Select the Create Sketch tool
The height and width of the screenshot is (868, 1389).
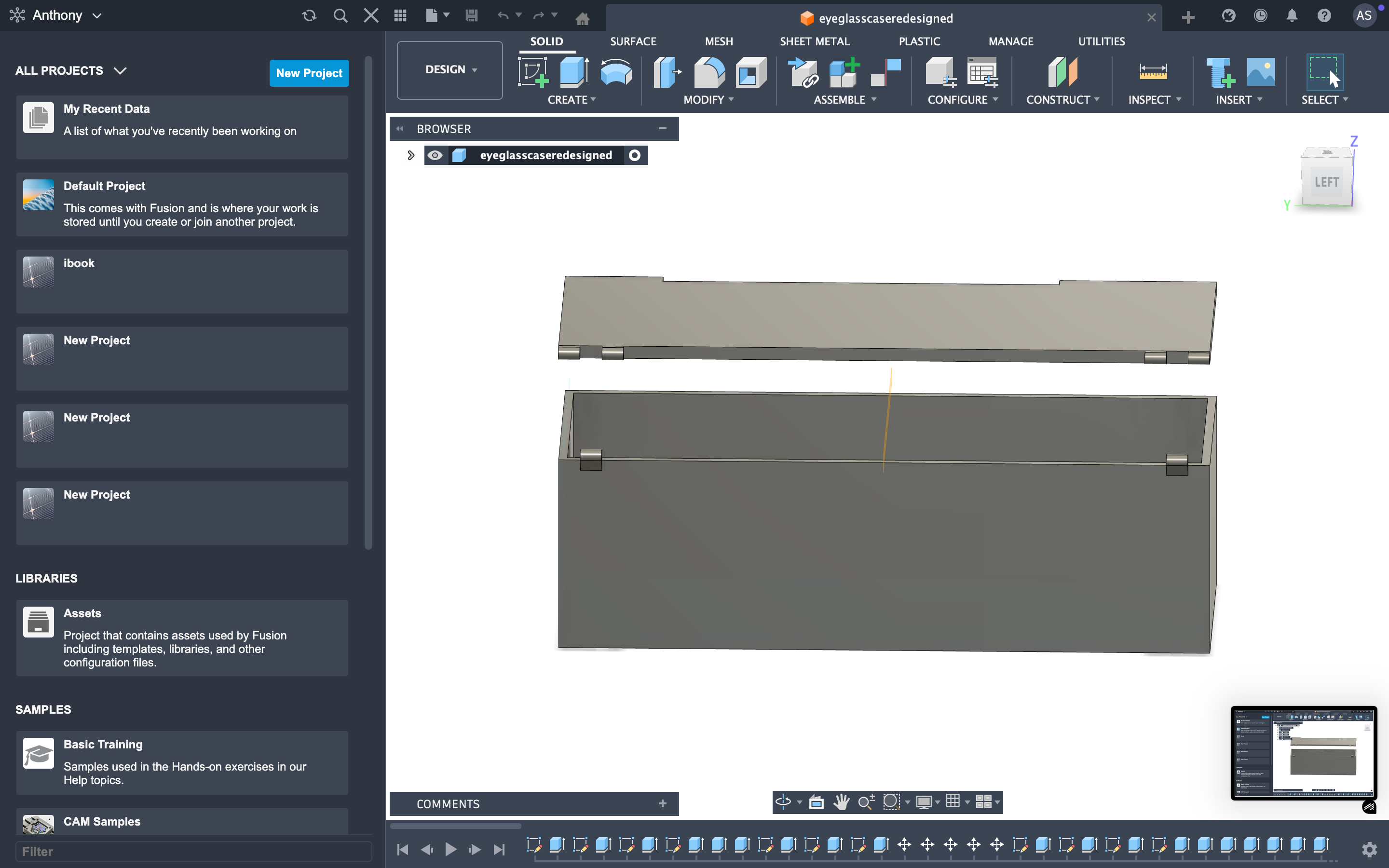click(532, 72)
